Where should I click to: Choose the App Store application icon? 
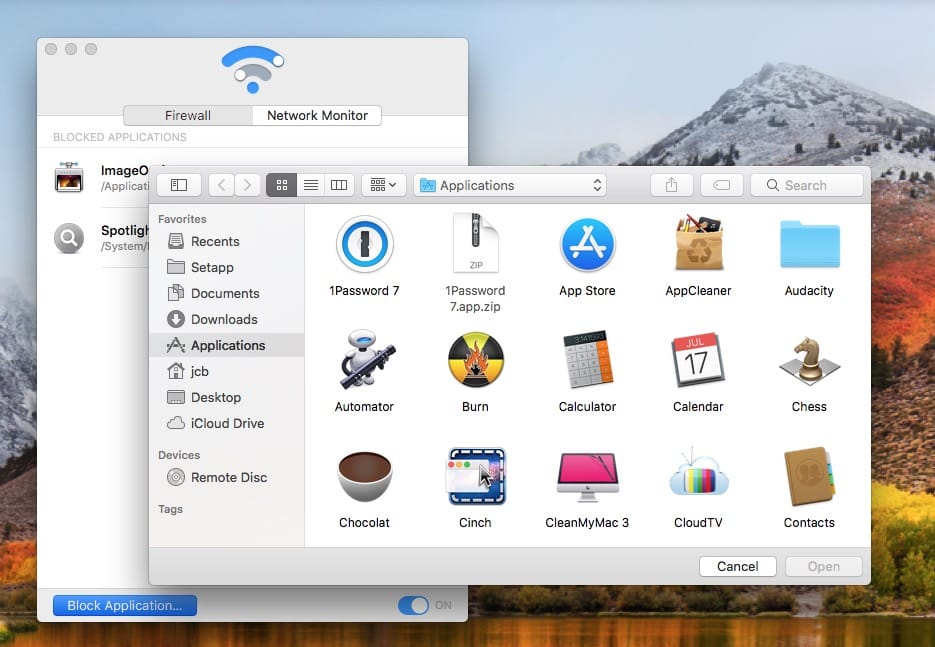(587, 244)
